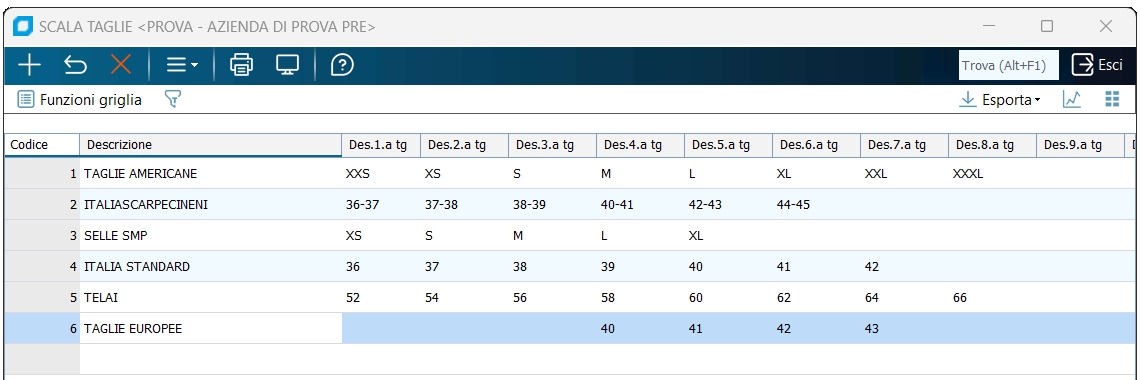Screen dimensions: 1140x380
Task: Click the Trova search field
Action: pyautogui.click(x=1008, y=65)
